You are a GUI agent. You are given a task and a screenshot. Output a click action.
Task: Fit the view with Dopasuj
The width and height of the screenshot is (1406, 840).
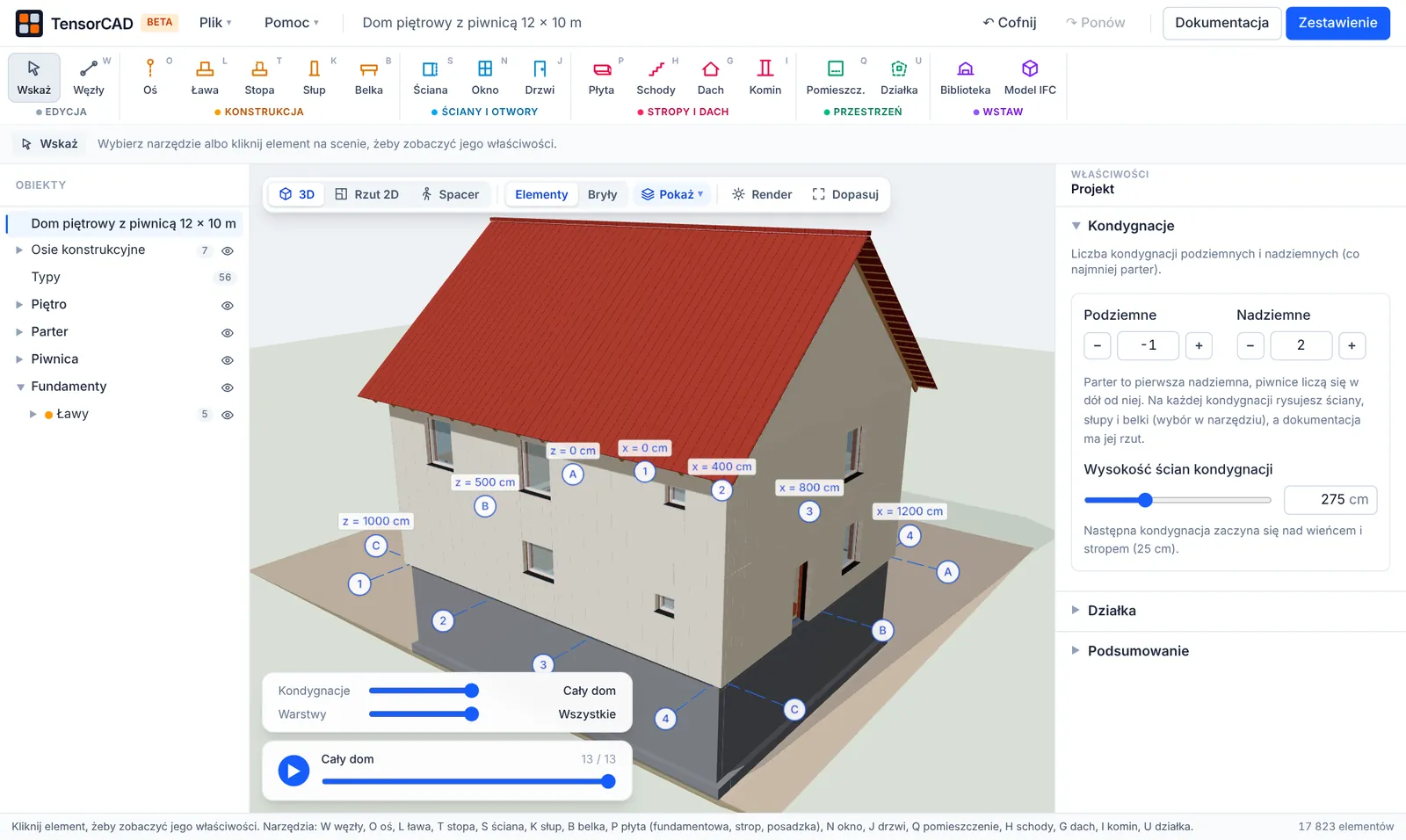(x=845, y=194)
